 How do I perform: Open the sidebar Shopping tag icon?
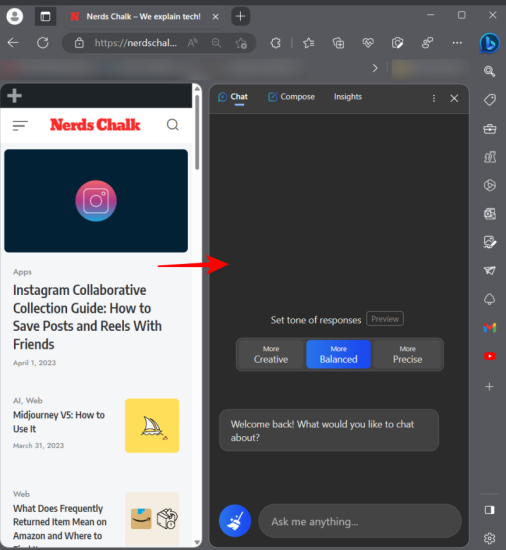pos(490,100)
